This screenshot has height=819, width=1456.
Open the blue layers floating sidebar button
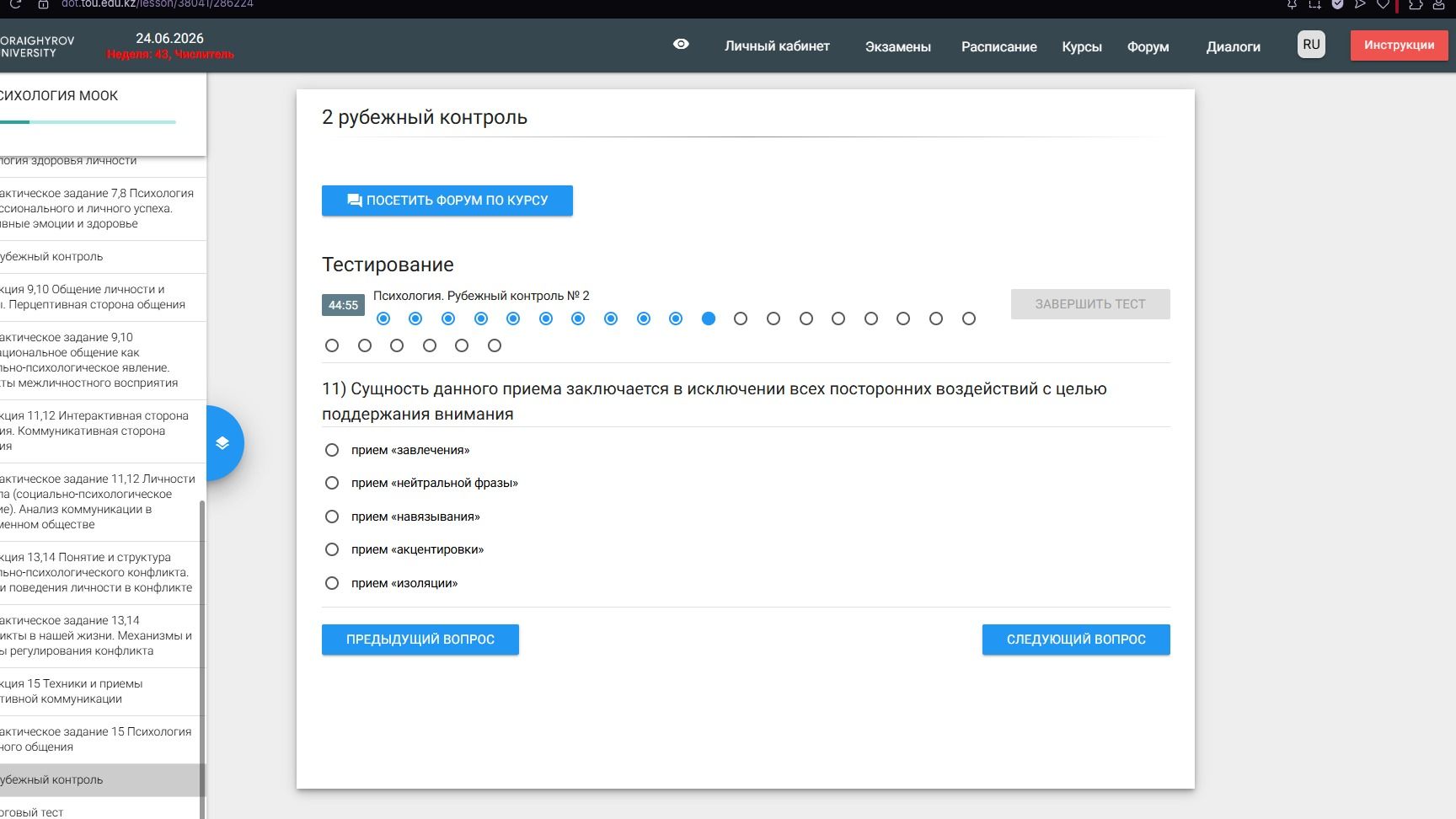click(x=222, y=443)
